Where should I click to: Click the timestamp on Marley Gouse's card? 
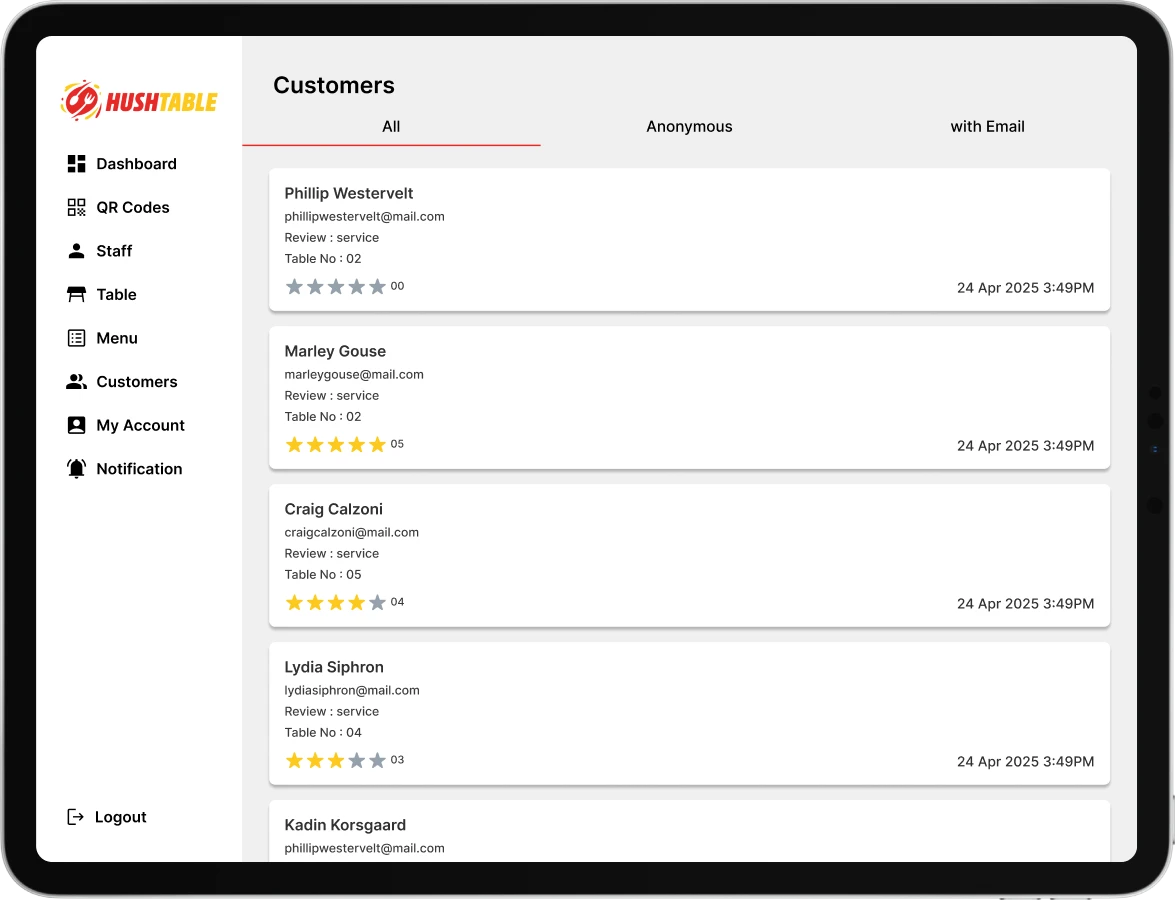(1025, 446)
